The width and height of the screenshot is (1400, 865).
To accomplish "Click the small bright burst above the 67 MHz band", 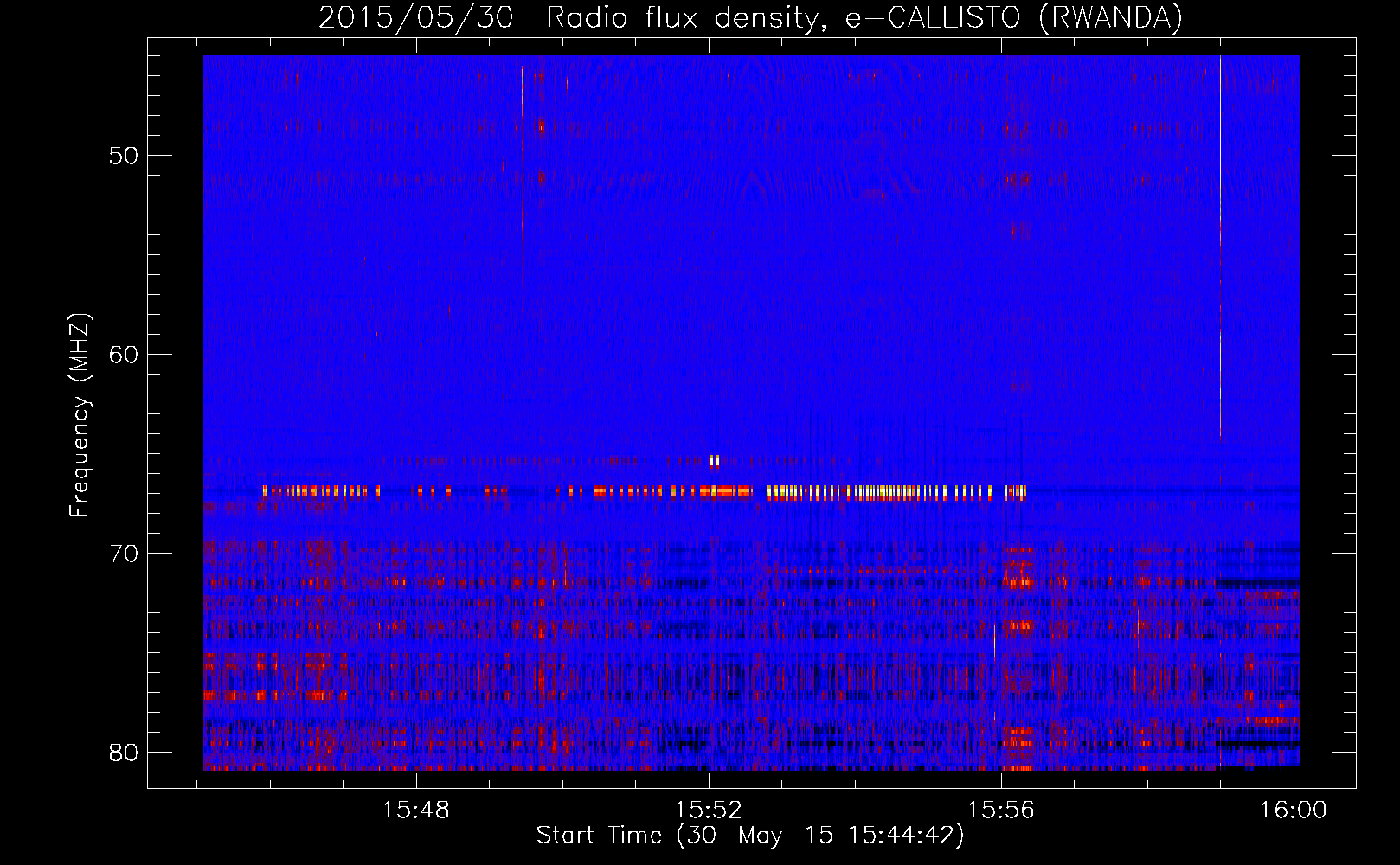I will point(715,461).
